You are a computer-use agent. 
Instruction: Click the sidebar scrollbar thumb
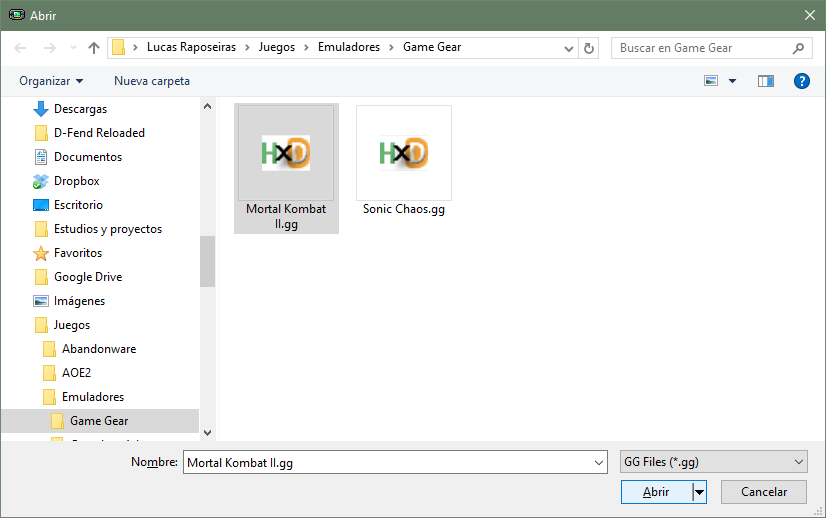(208, 261)
